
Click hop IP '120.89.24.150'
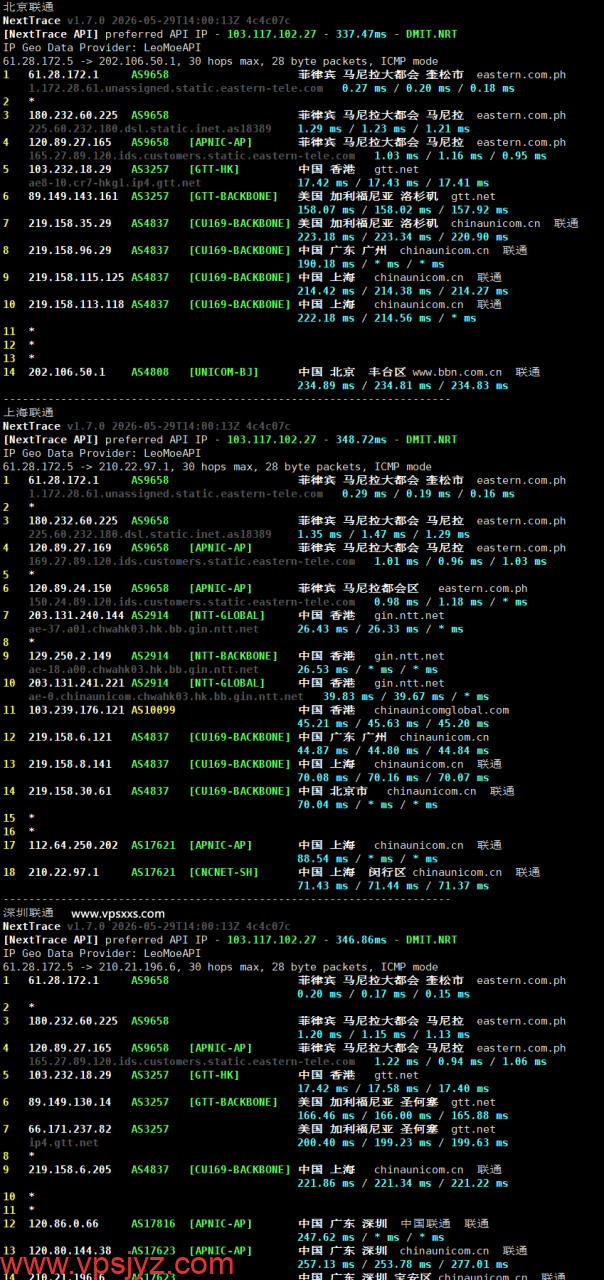point(70,588)
